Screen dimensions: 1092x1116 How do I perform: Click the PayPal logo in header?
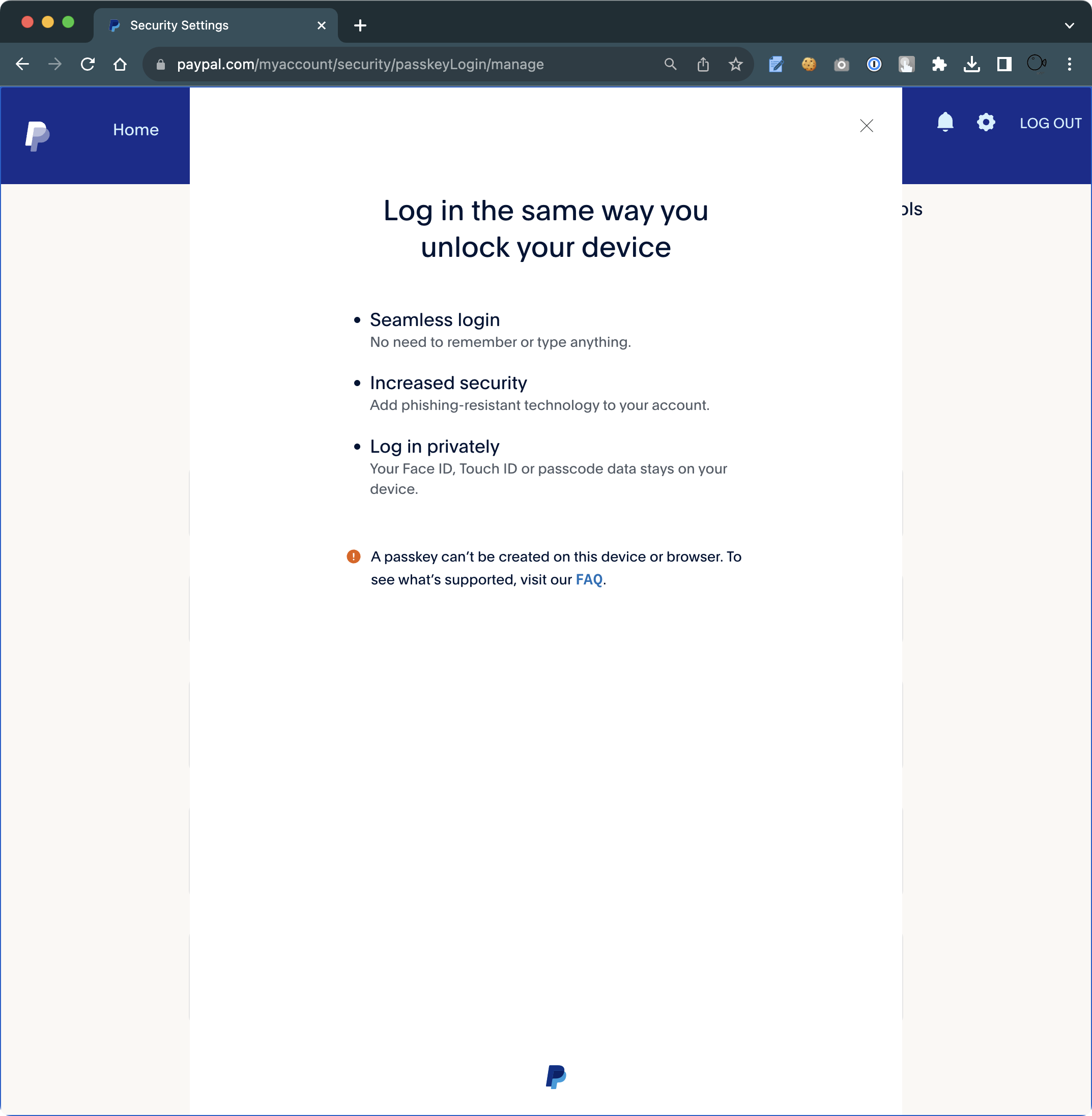click(37, 136)
